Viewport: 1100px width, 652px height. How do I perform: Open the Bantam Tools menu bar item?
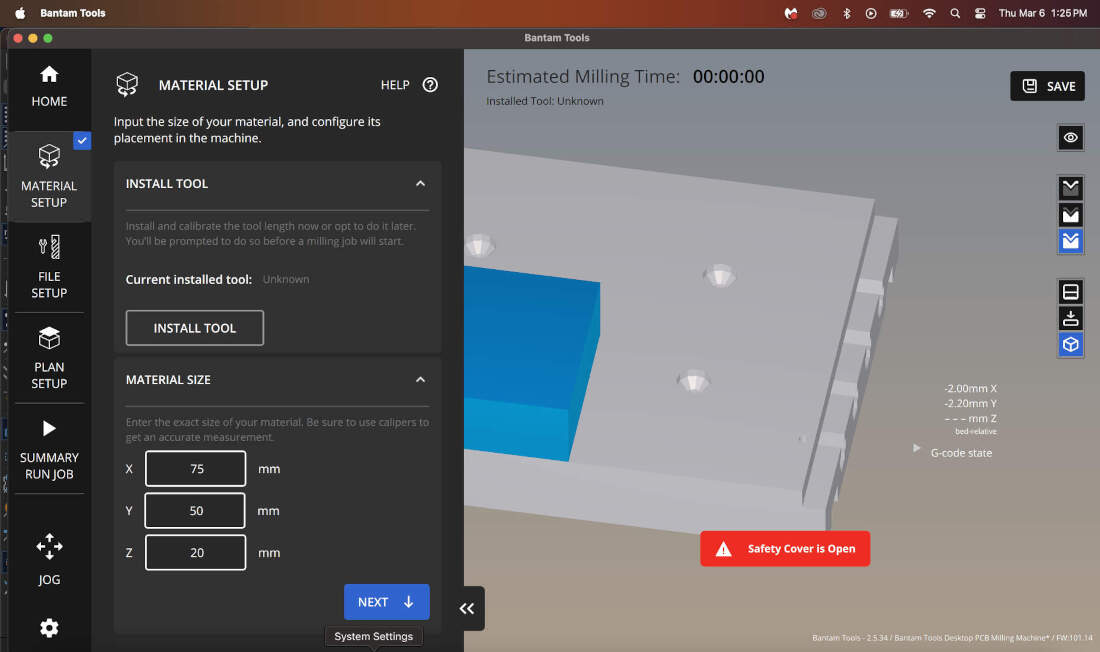tap(73, 13)
